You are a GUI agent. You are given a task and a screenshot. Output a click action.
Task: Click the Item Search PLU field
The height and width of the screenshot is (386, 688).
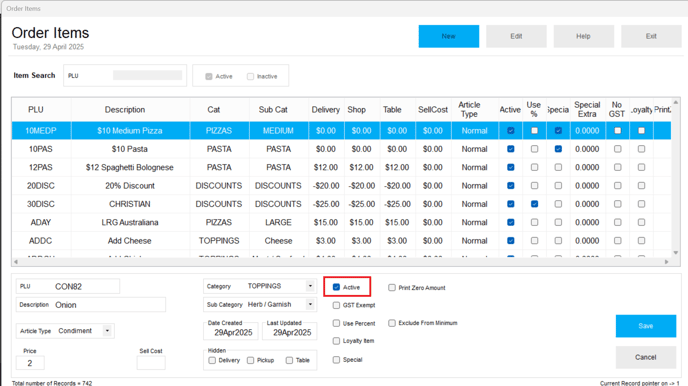(147, 75)
